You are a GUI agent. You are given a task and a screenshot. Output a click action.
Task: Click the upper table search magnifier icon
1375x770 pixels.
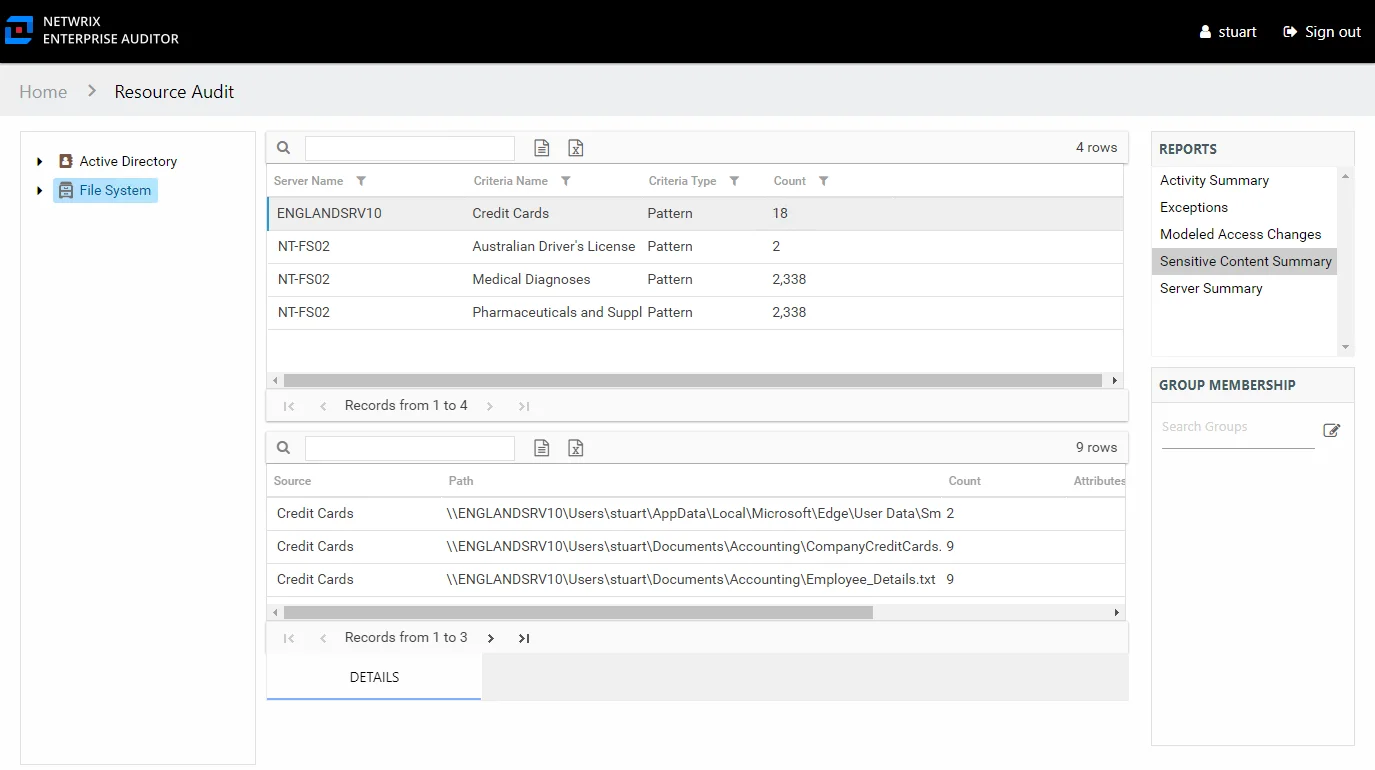pyautogui.click(x=284, y=148)
